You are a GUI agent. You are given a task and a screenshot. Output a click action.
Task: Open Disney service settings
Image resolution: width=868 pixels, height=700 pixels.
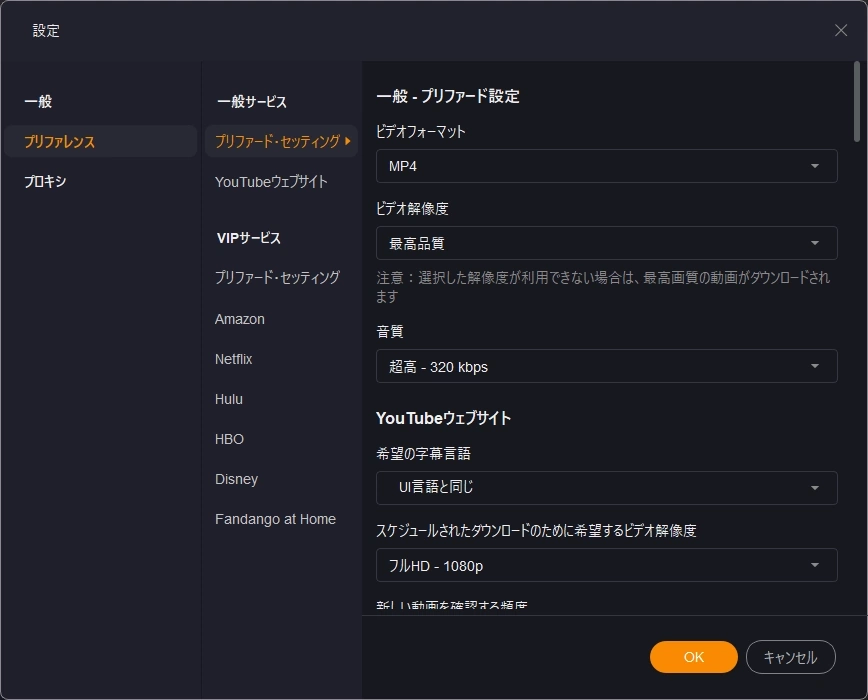point(236,479)
